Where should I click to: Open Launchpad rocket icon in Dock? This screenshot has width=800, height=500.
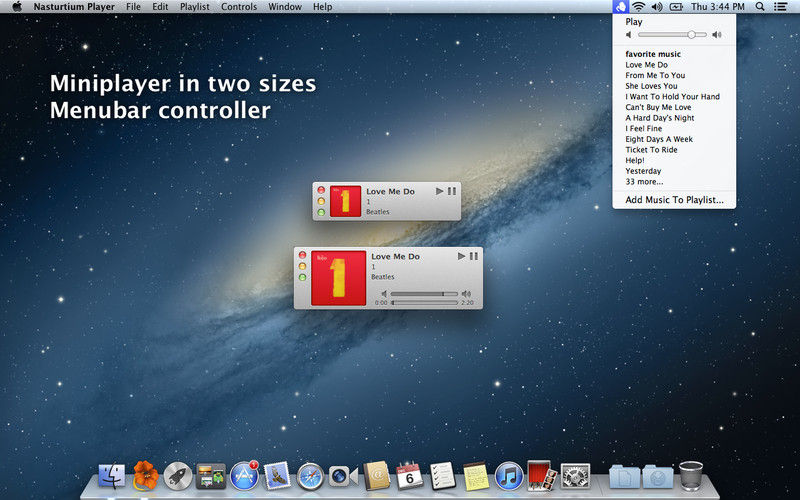click(x=178, y=476)
